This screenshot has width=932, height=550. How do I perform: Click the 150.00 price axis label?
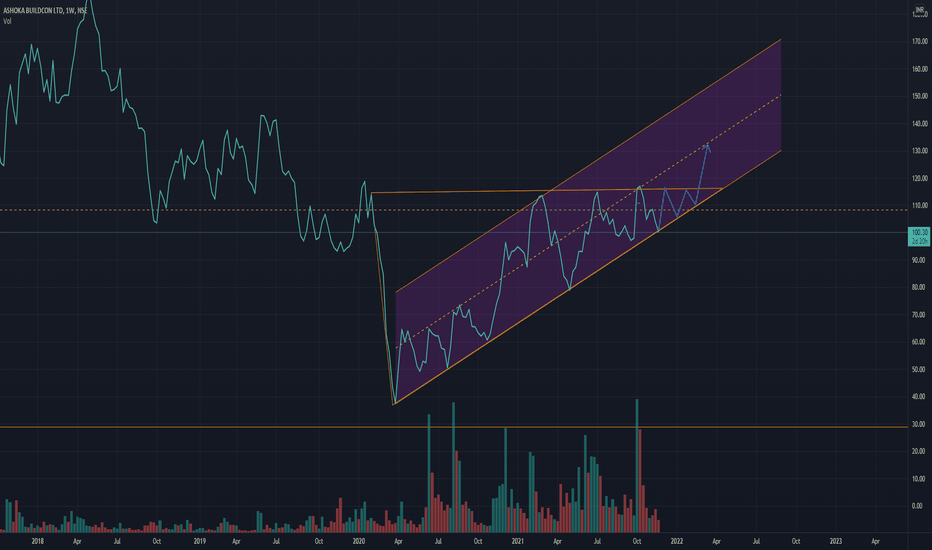[920, 96]
